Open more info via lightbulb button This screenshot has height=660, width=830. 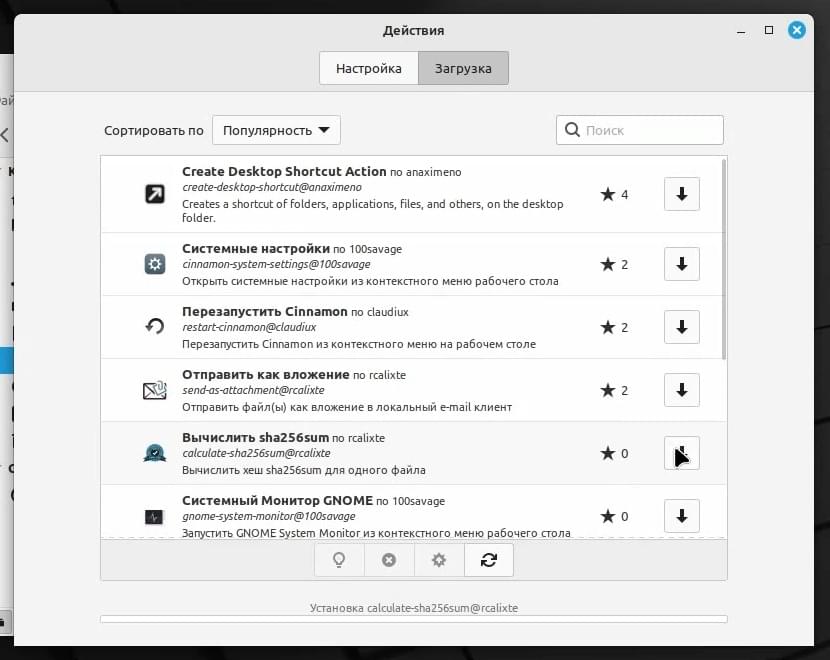339,559
